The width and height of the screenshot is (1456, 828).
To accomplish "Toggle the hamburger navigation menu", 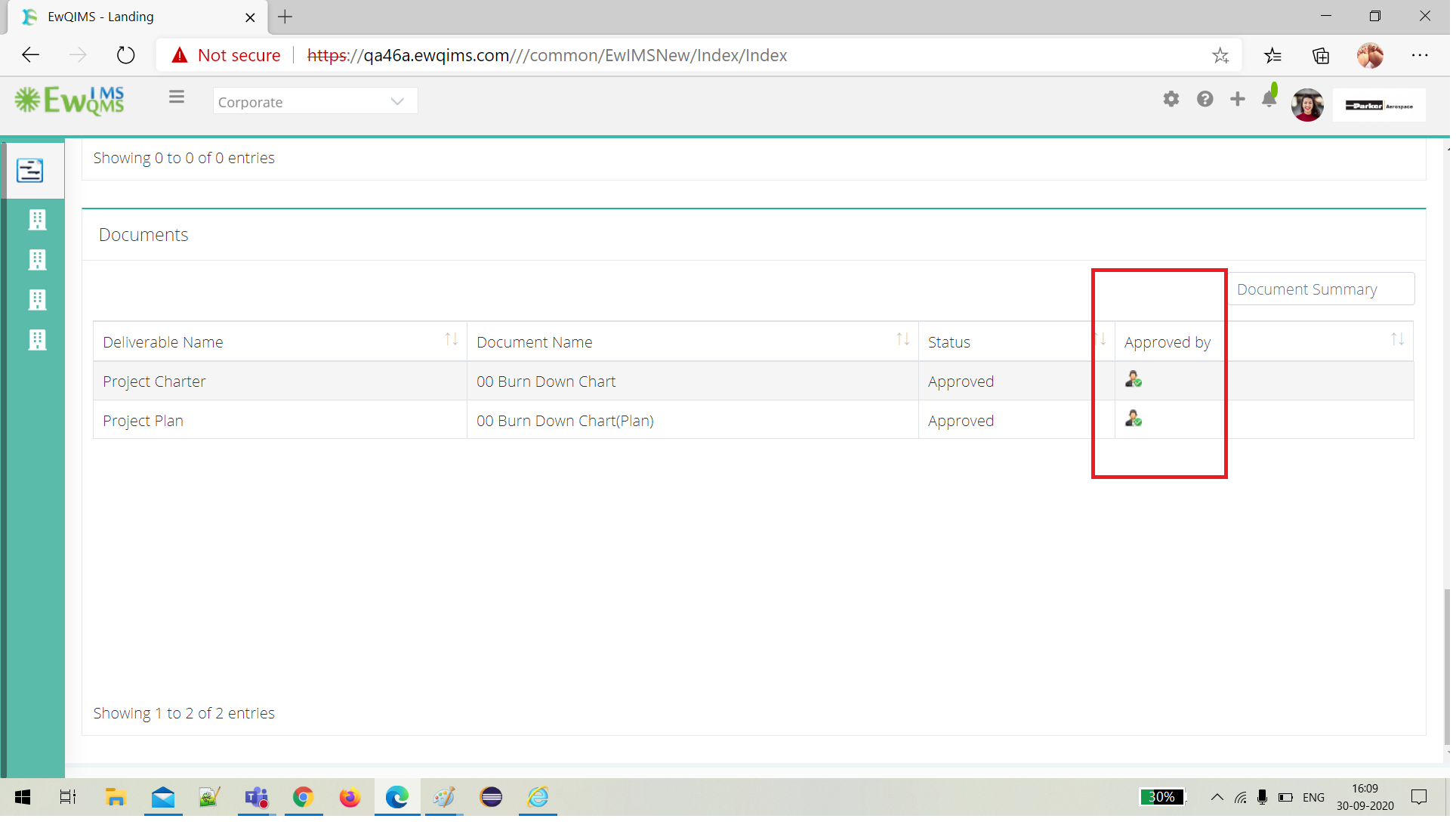I will pyautogui.click(x=177, y=97).
